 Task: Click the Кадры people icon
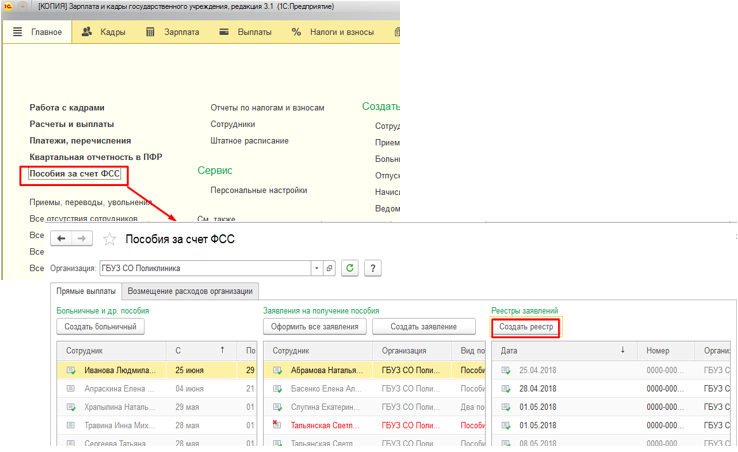pos(87,32)
